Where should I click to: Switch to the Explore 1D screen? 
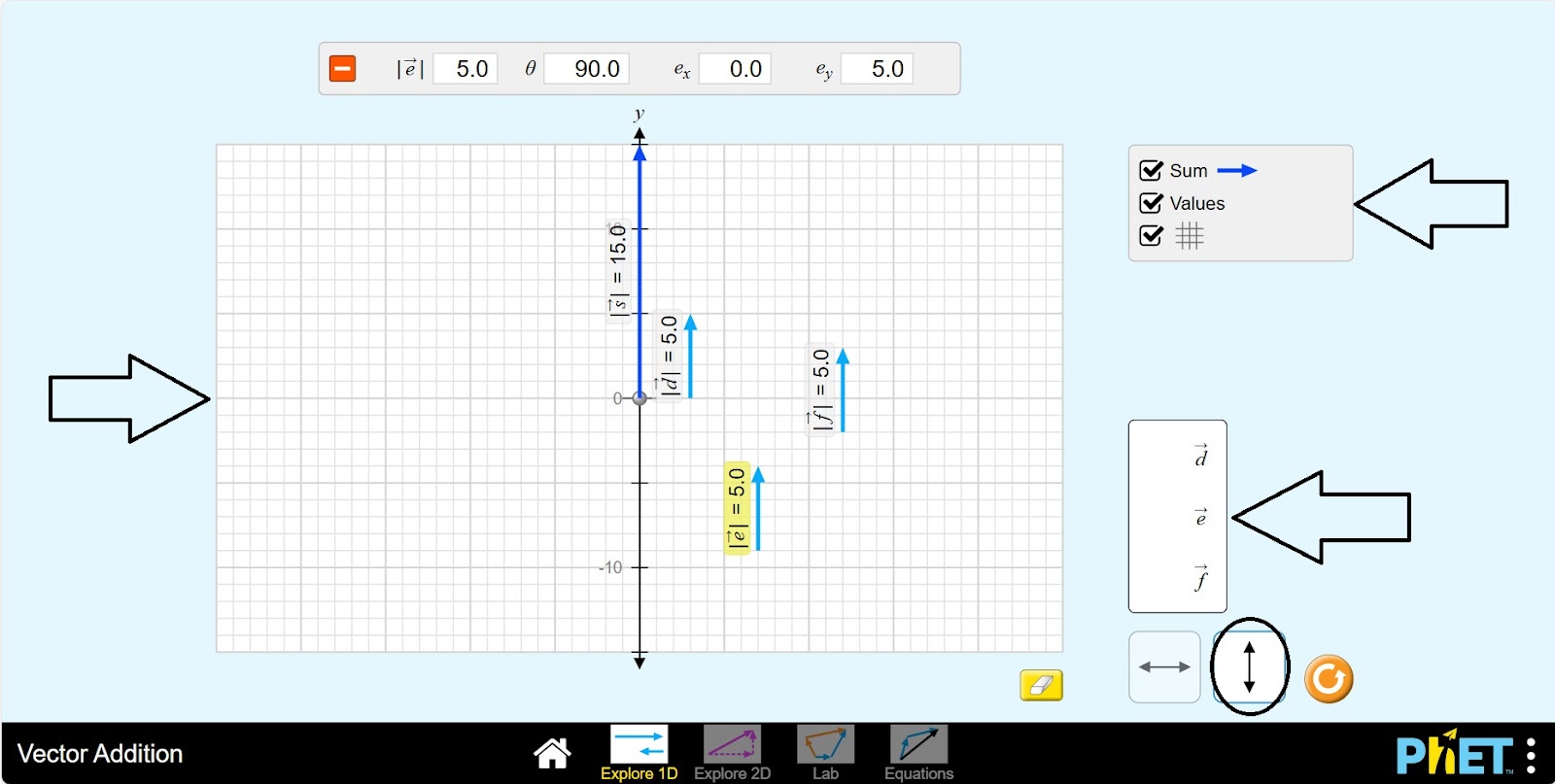point(639,752)
